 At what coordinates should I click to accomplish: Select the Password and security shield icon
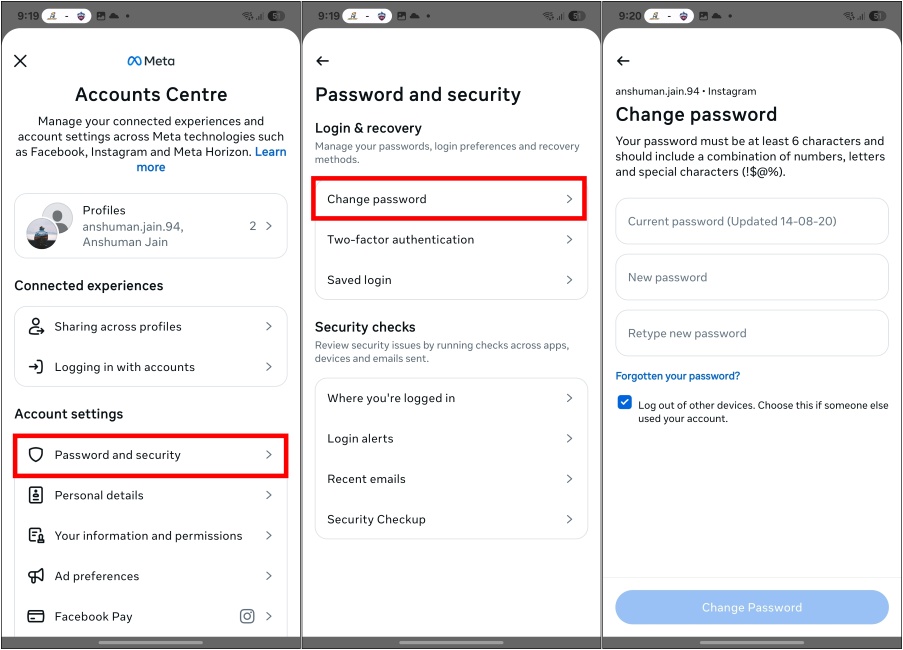point(36,455)
